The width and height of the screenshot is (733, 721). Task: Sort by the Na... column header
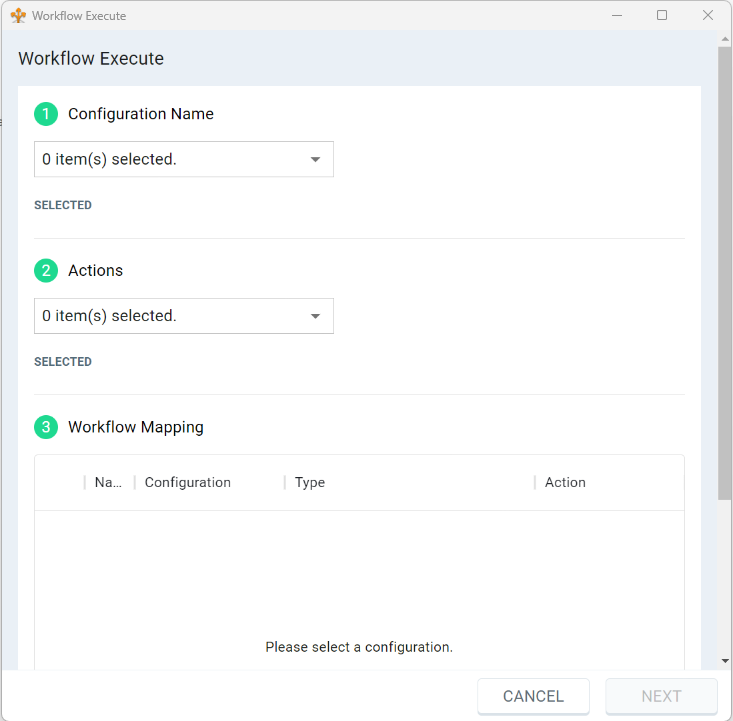107,483
